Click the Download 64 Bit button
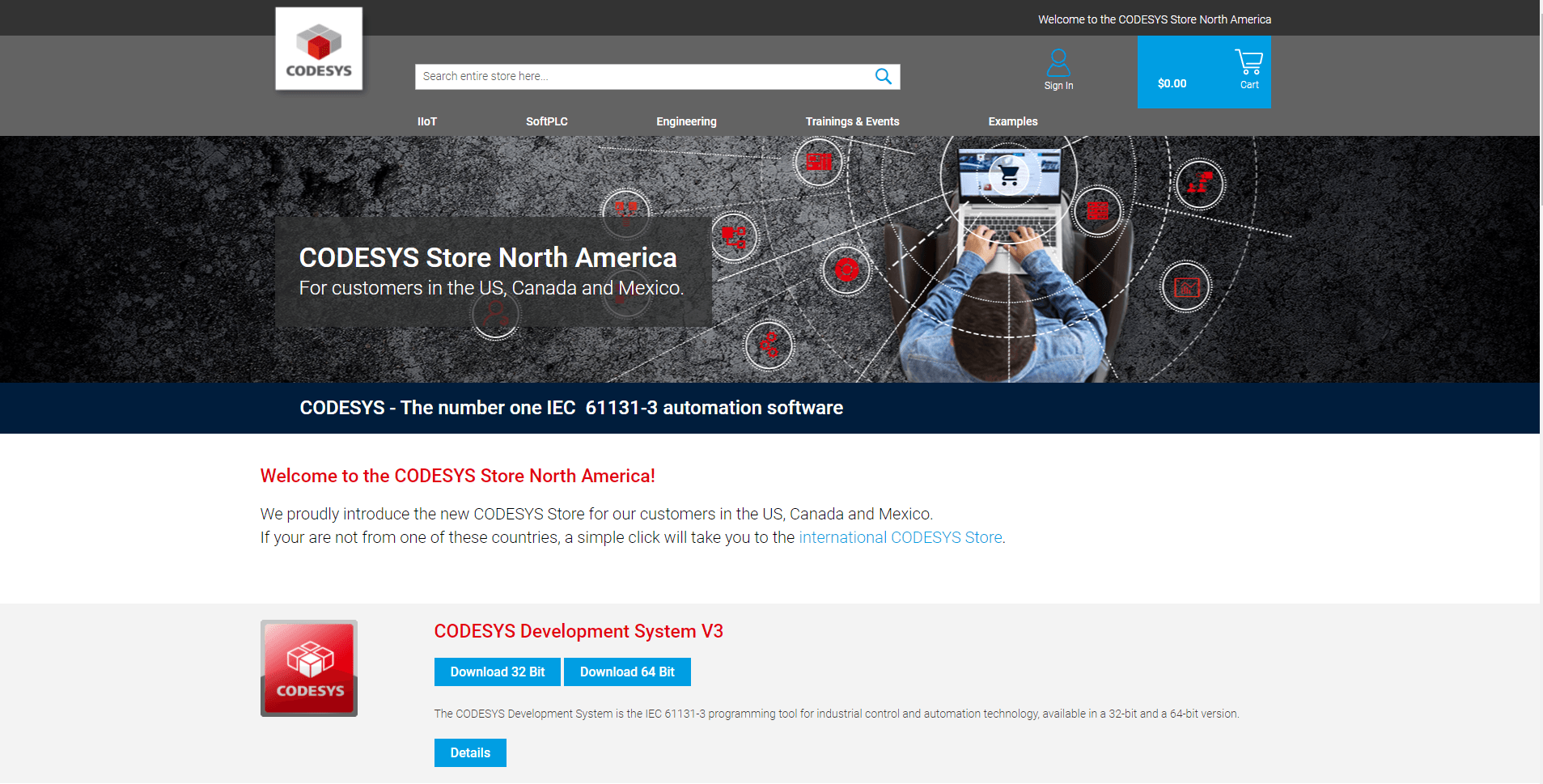 tap(627, 672)
